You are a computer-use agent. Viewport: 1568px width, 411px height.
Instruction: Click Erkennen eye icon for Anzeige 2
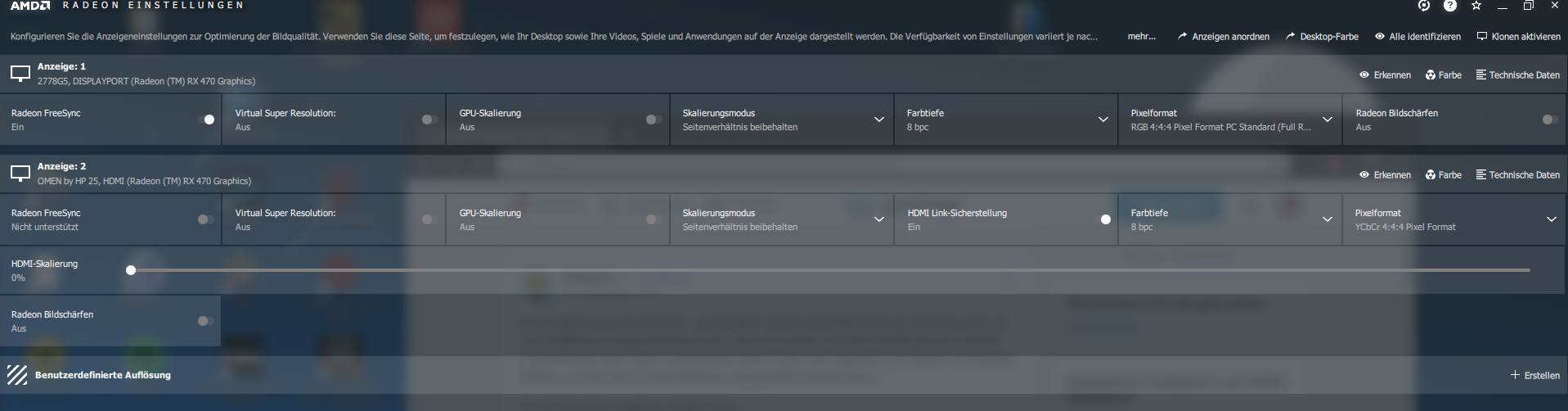[x=1364, y=174]
